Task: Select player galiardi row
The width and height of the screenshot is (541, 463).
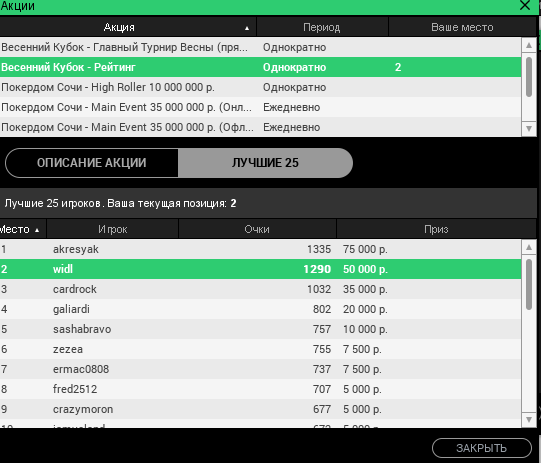Action: pyautogui.click(x=260, y=309)
